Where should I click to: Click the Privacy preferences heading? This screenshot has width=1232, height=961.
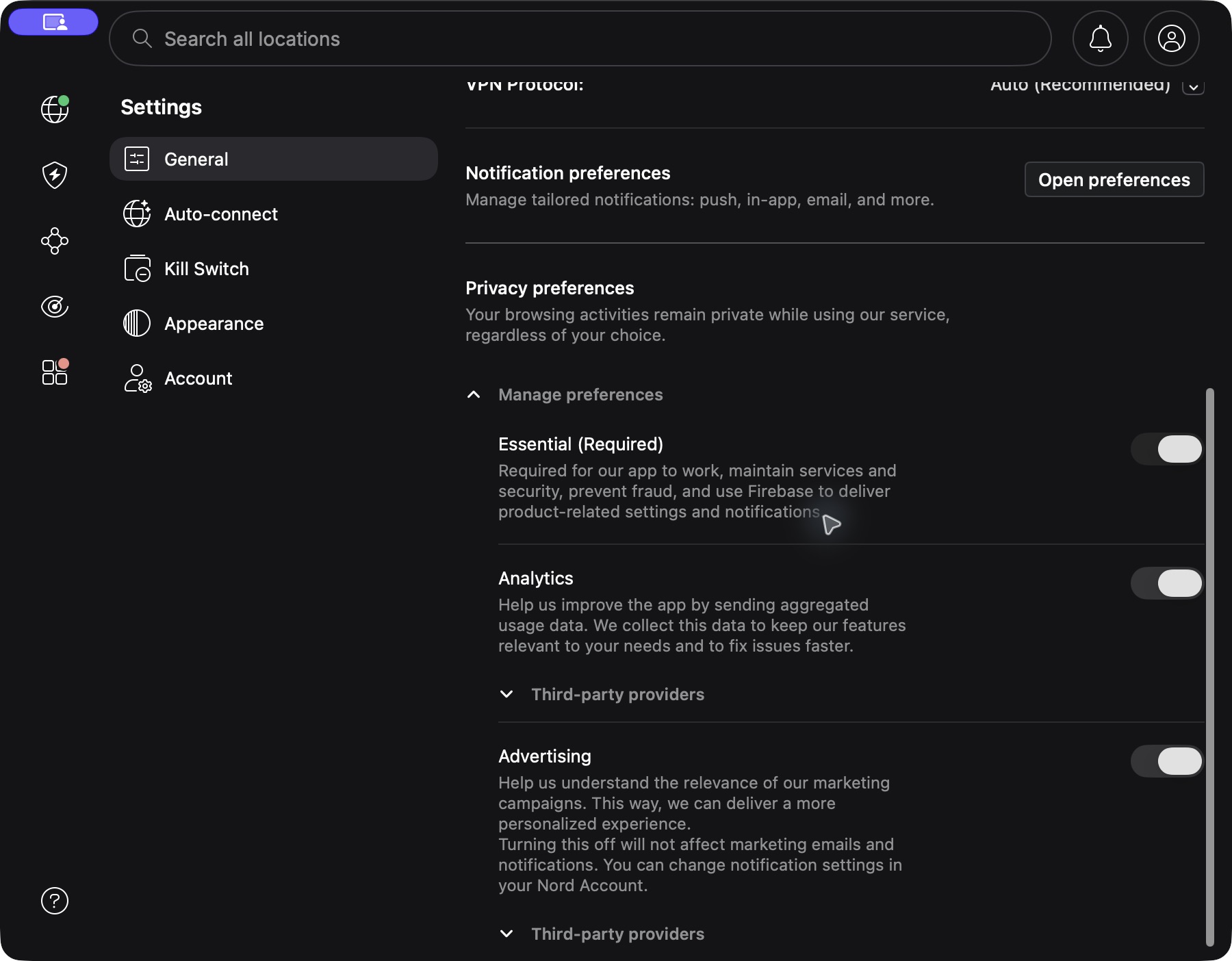click(550, 288)
